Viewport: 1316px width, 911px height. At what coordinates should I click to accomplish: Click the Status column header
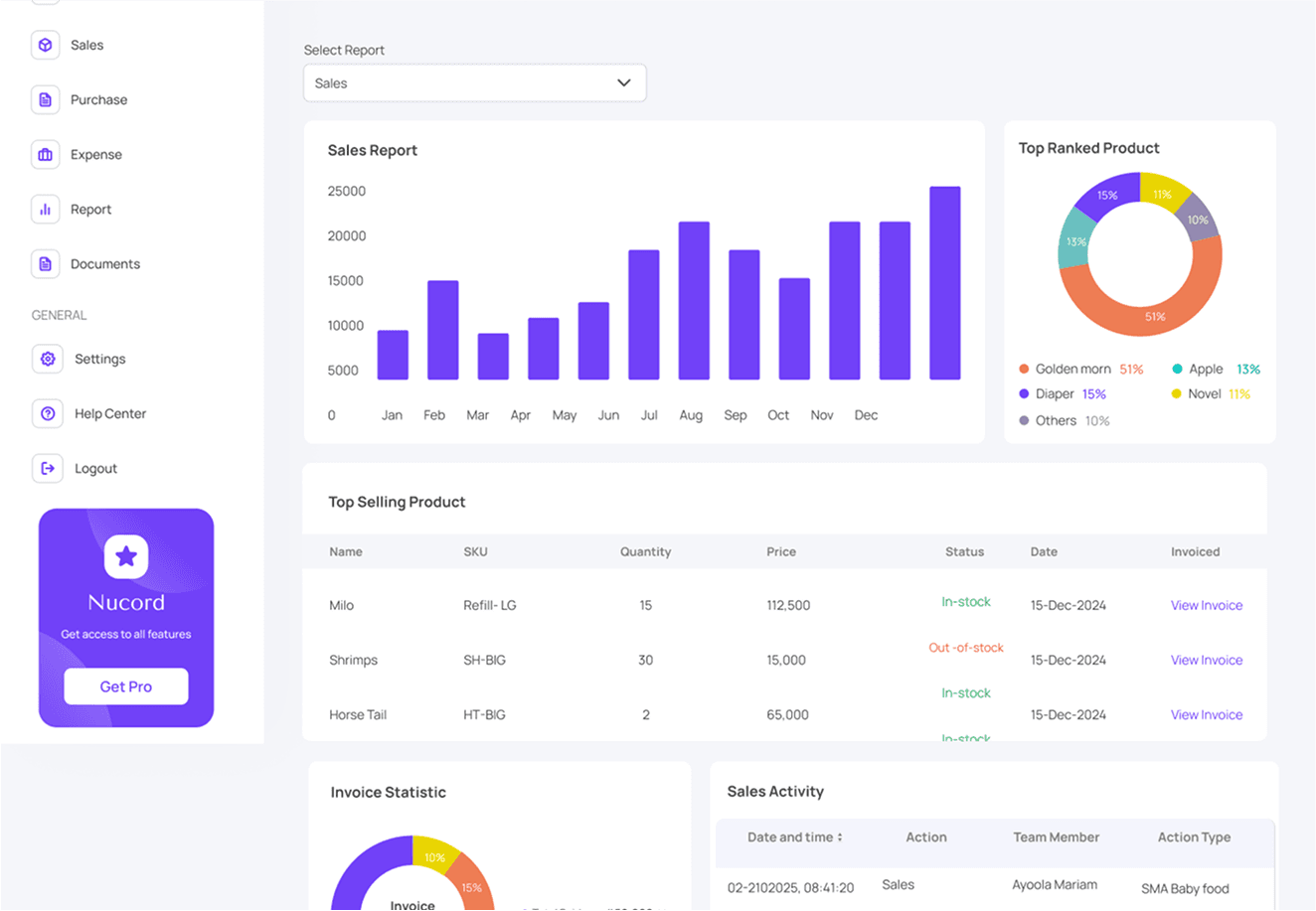point(964,551)
